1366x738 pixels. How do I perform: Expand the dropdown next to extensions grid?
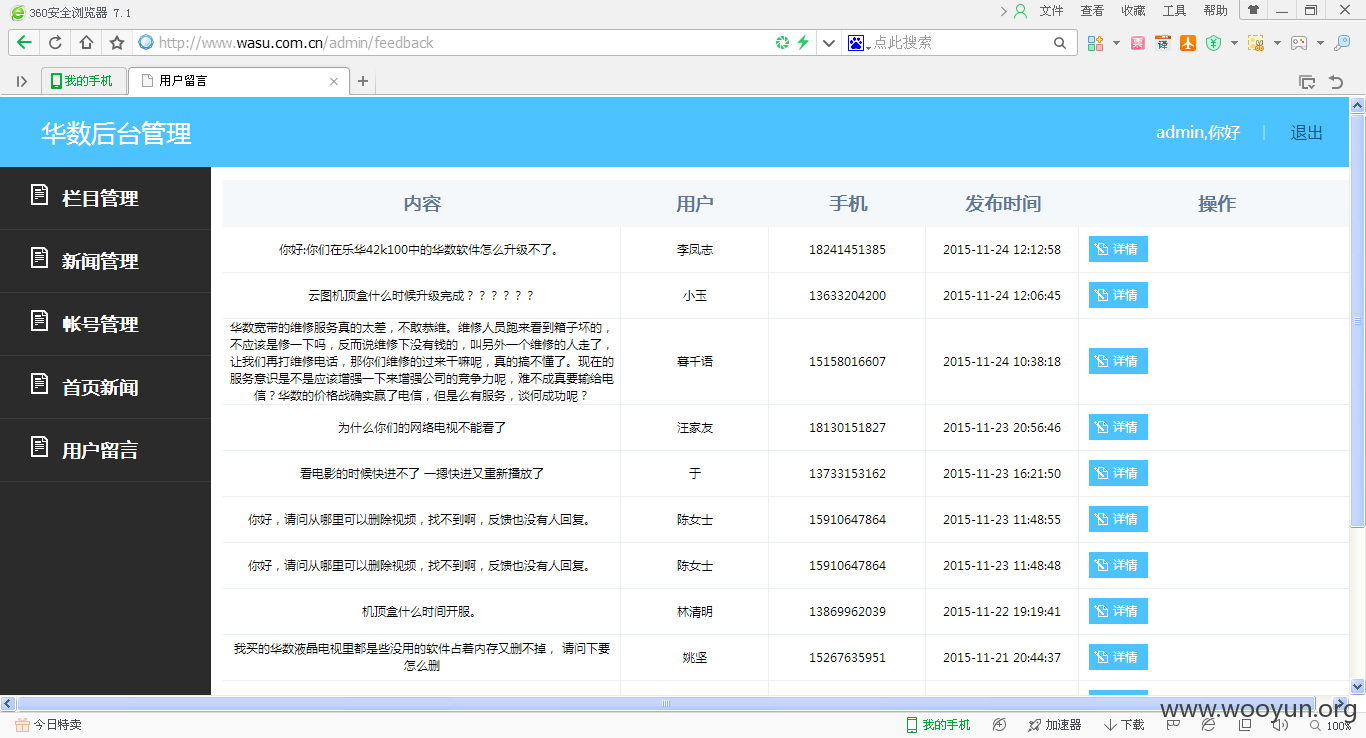pos(1116,43)
